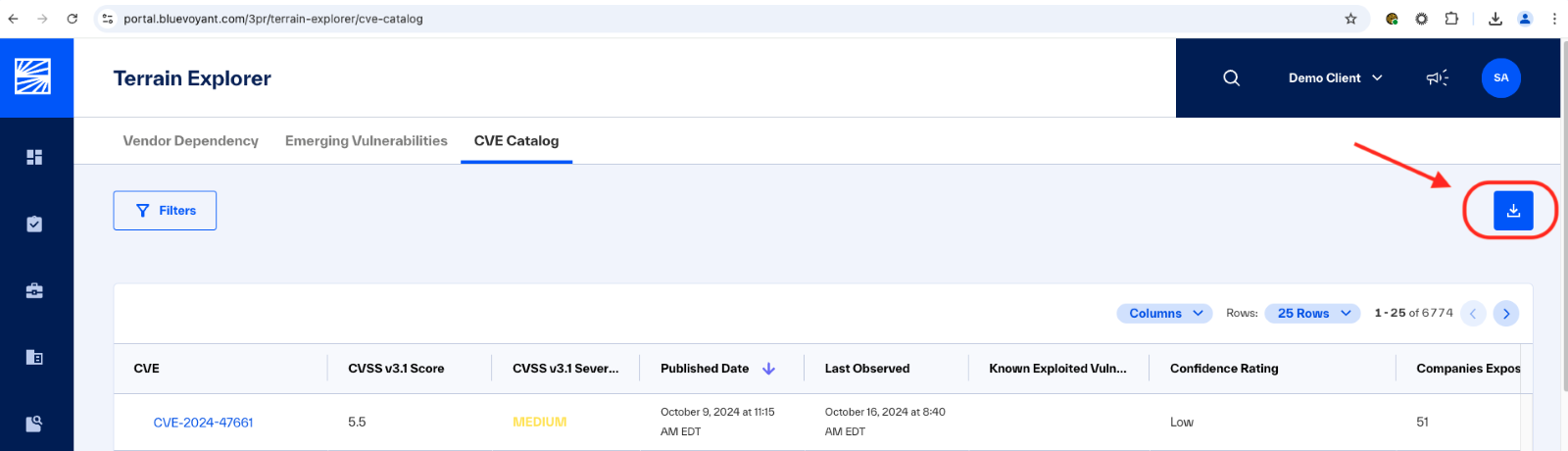Click the blue download export button
The image size is (1568, 451).
[x=1513, y=211]
